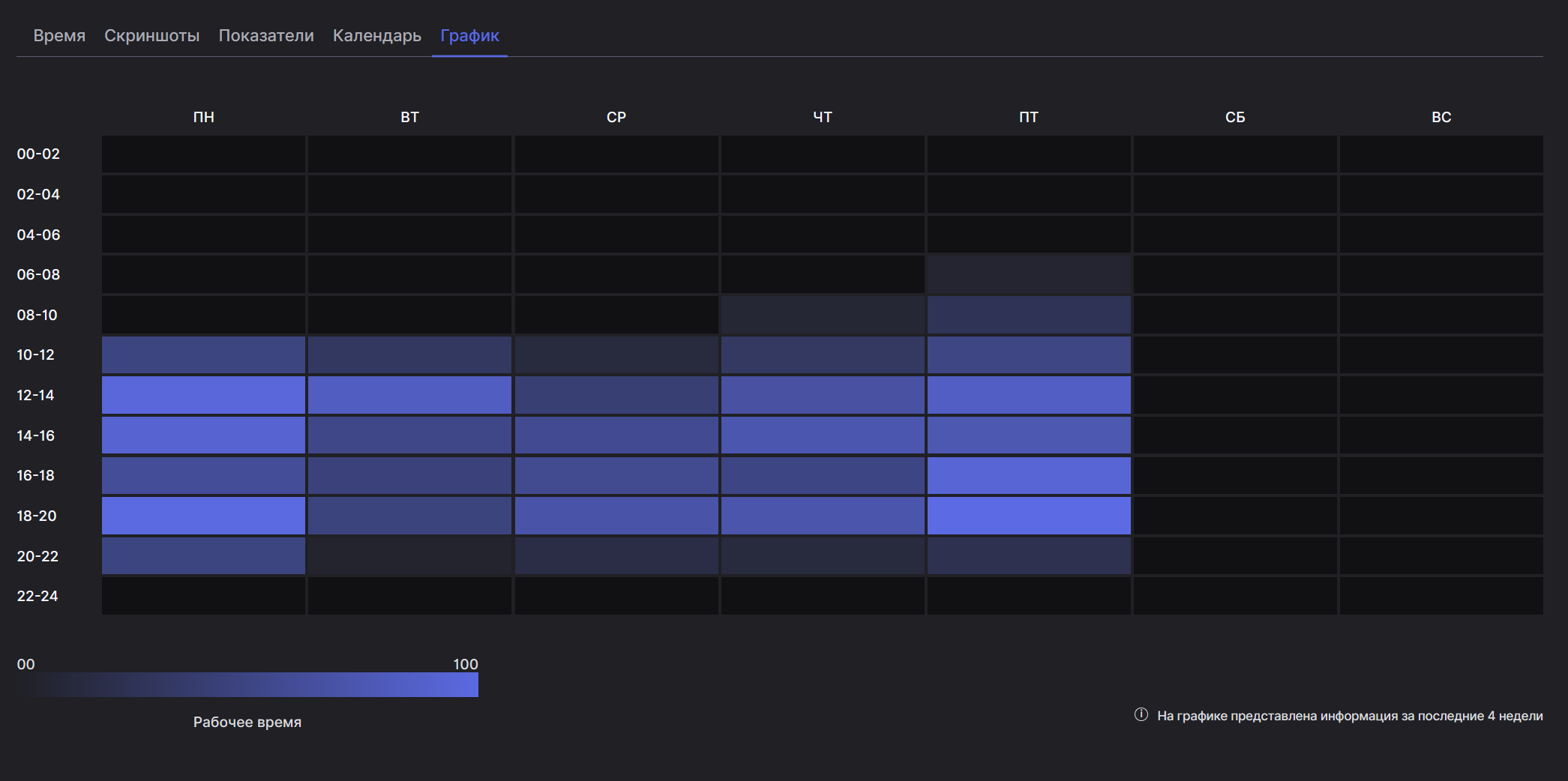Click the Monday 12-14 heatmap cell
This screenshot has width=1568, height=781.
point(203,395)
